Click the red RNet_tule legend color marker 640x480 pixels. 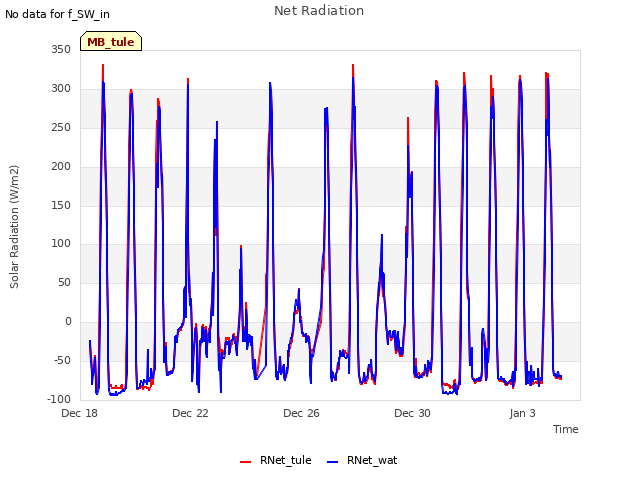pyautogui.click(x=245, y=462)
